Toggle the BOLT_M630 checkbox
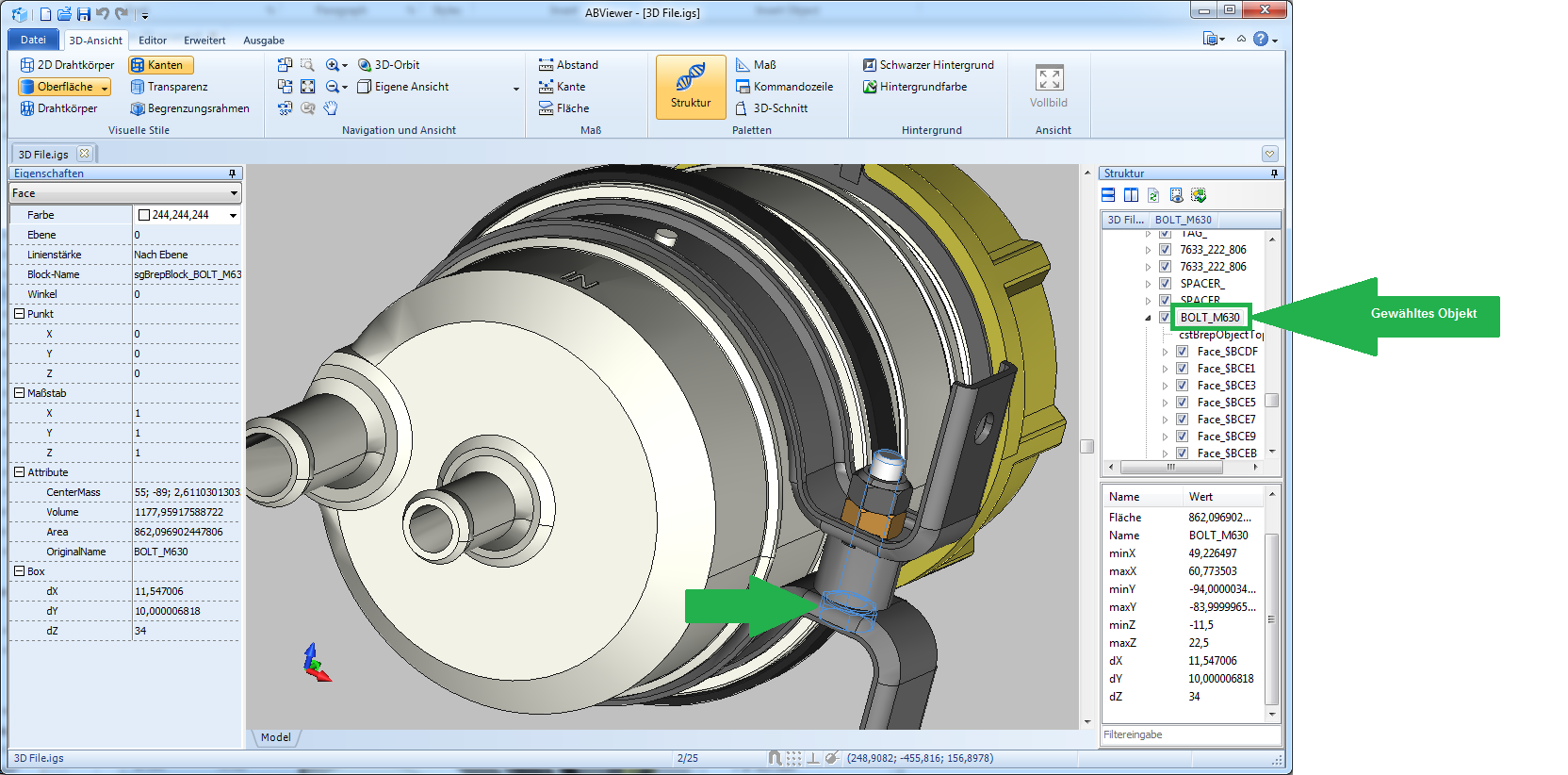This screenshot has height=775, width=1568. click(1165, 318)
